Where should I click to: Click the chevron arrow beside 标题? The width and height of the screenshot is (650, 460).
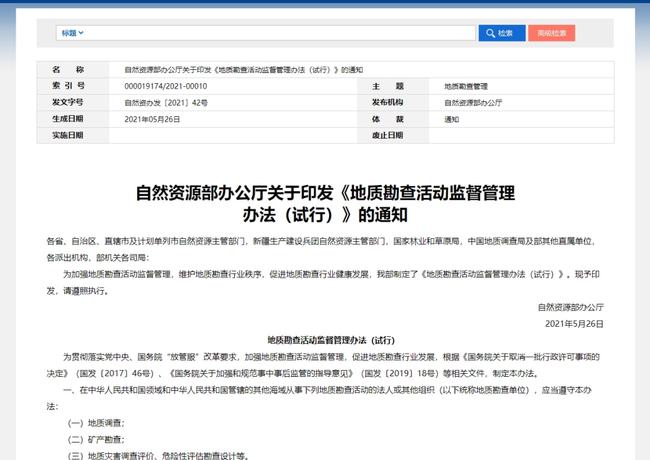point(81,33)
